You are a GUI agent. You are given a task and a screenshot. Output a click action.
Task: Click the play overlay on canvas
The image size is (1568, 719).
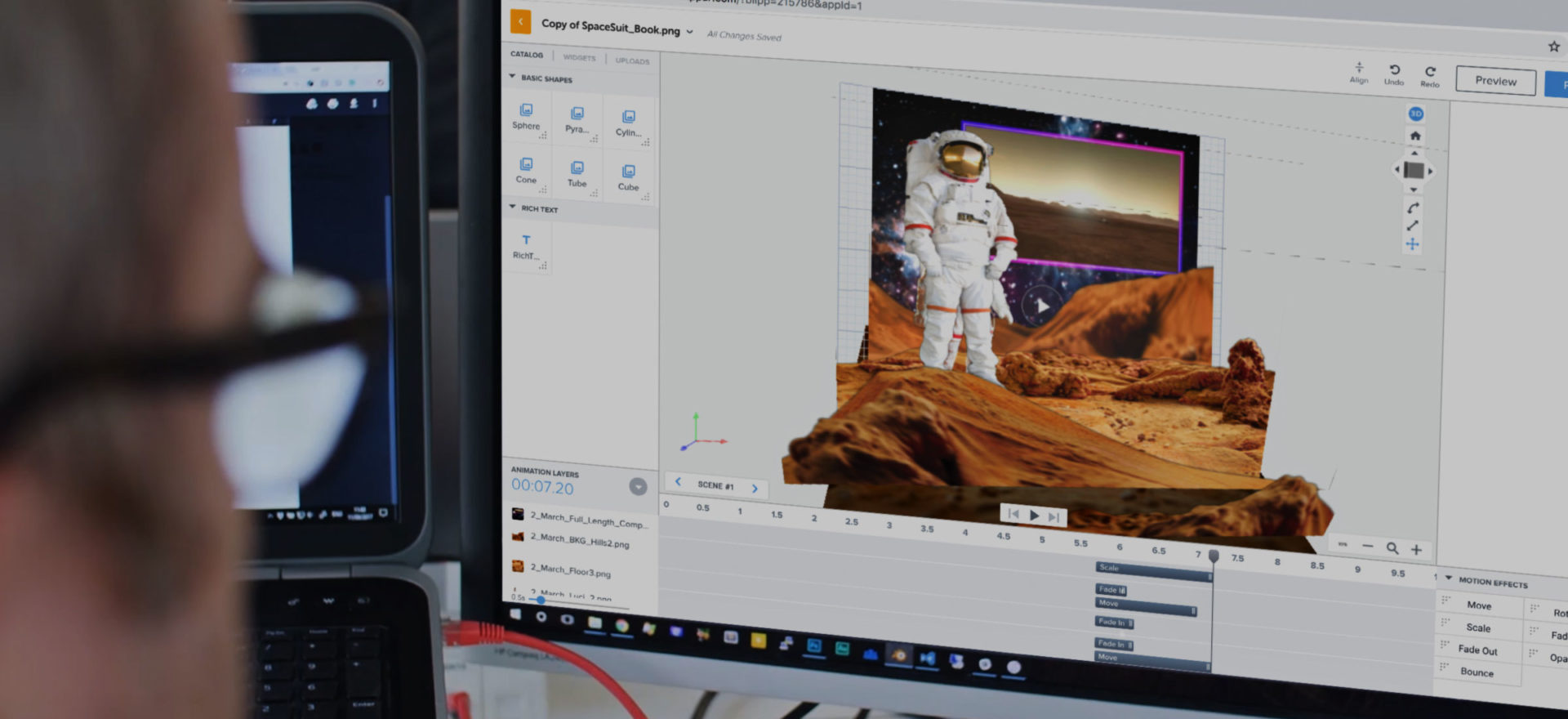(1042, 306)
